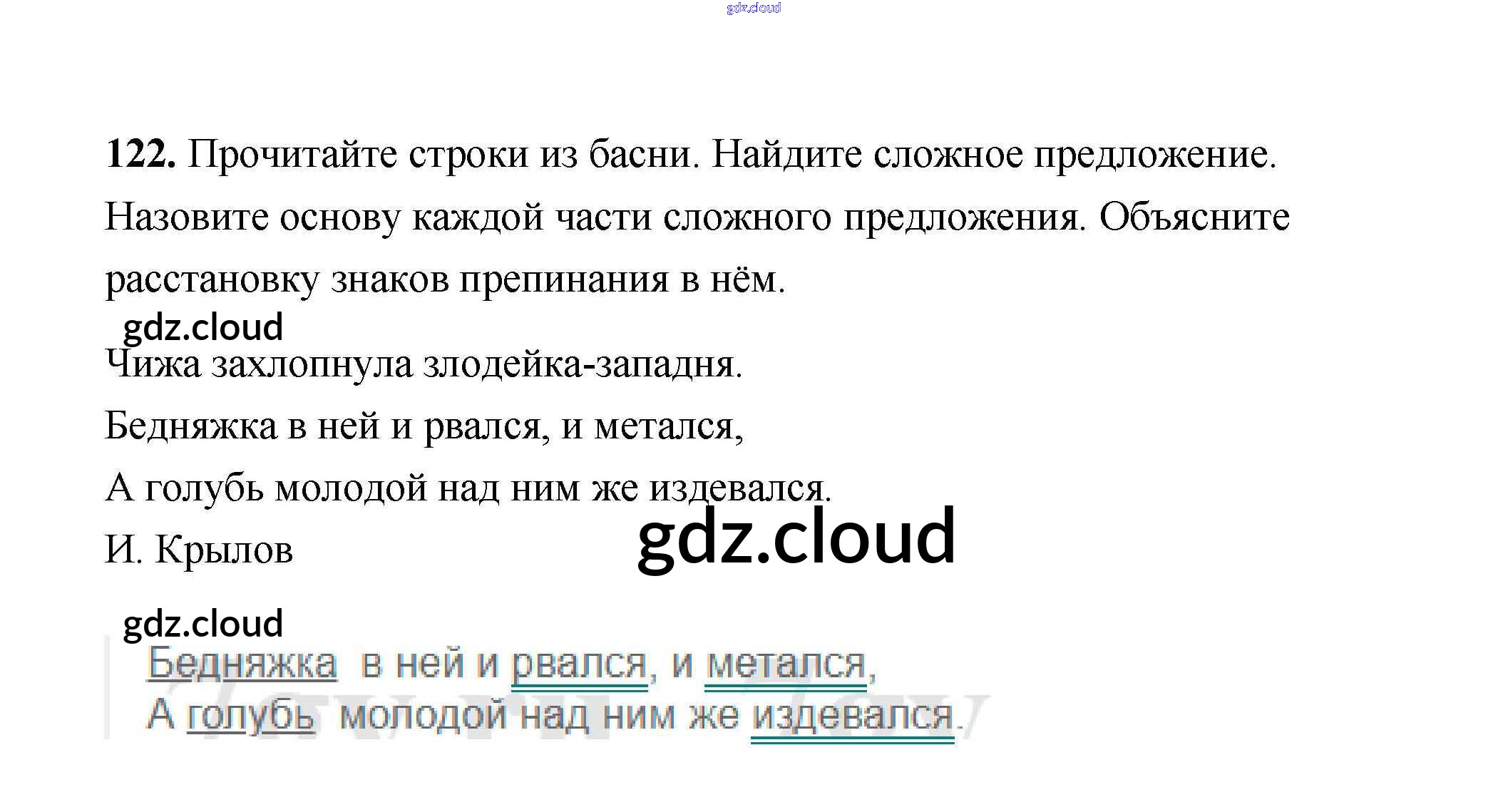Click underlined word метался in the answer

[785, 663]
